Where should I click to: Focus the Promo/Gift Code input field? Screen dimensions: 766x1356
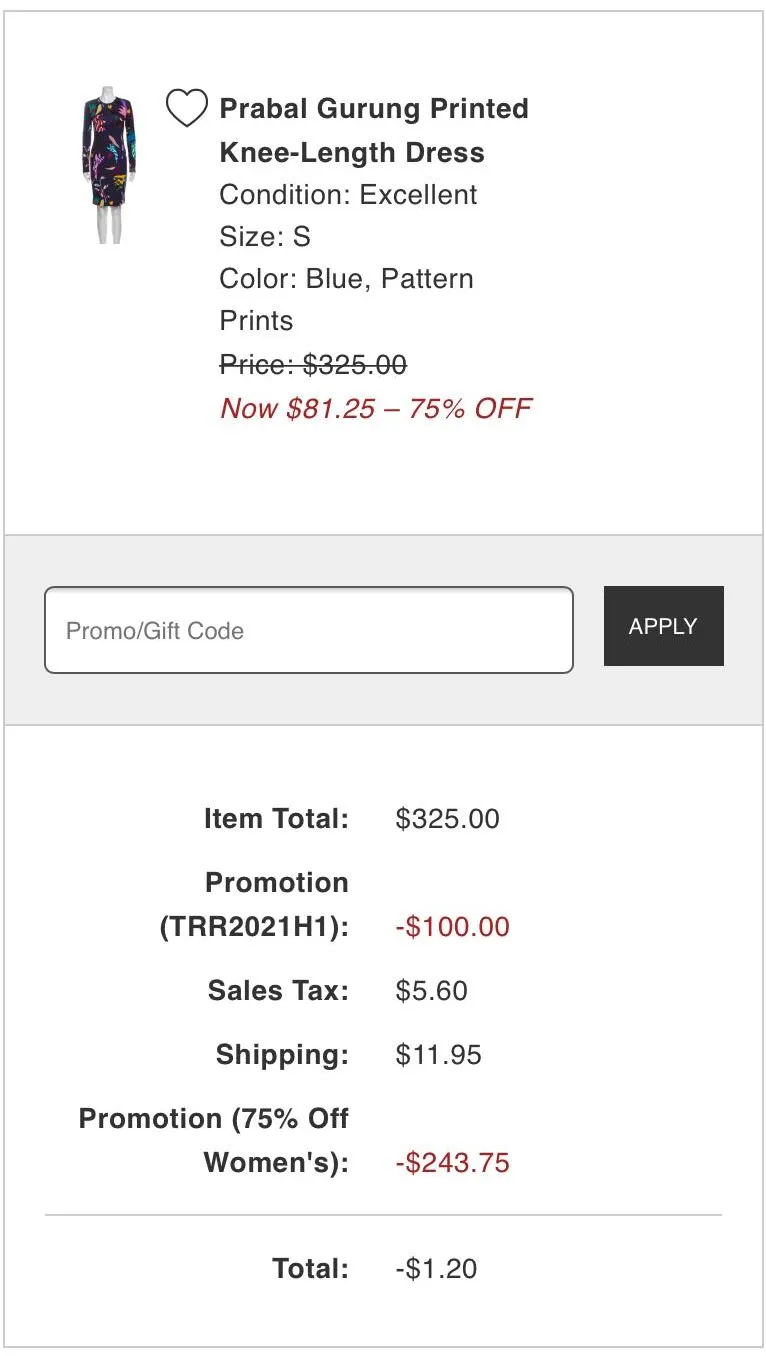[x=308, y=630]
